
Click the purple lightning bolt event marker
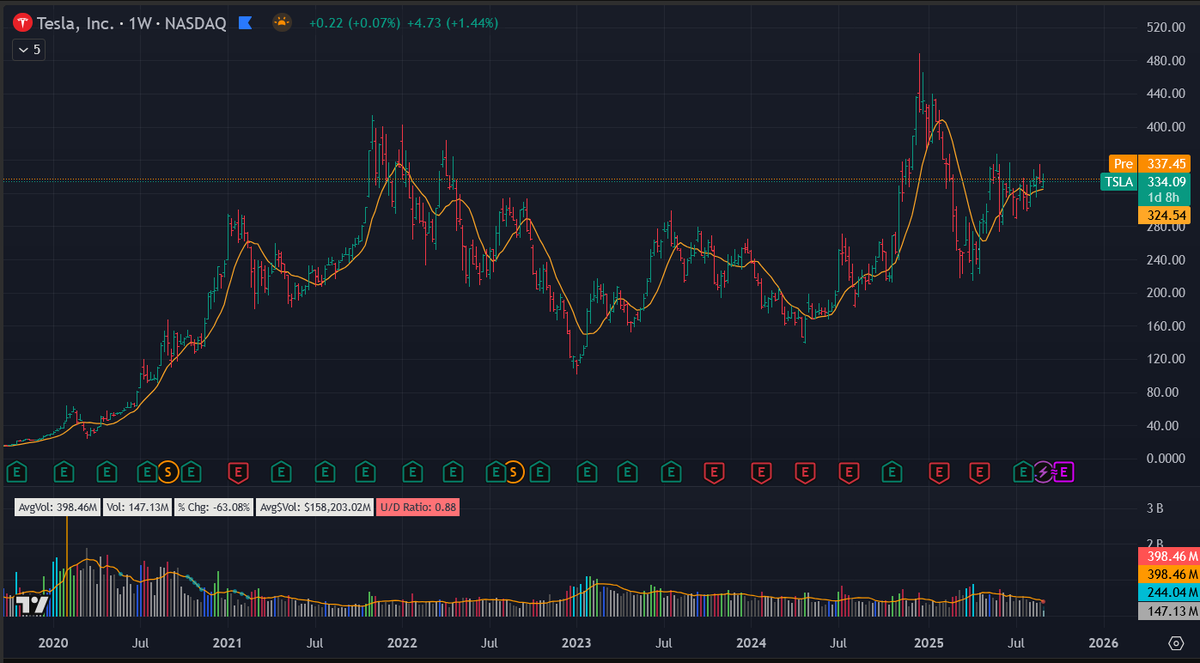[x=1043, y=470]
